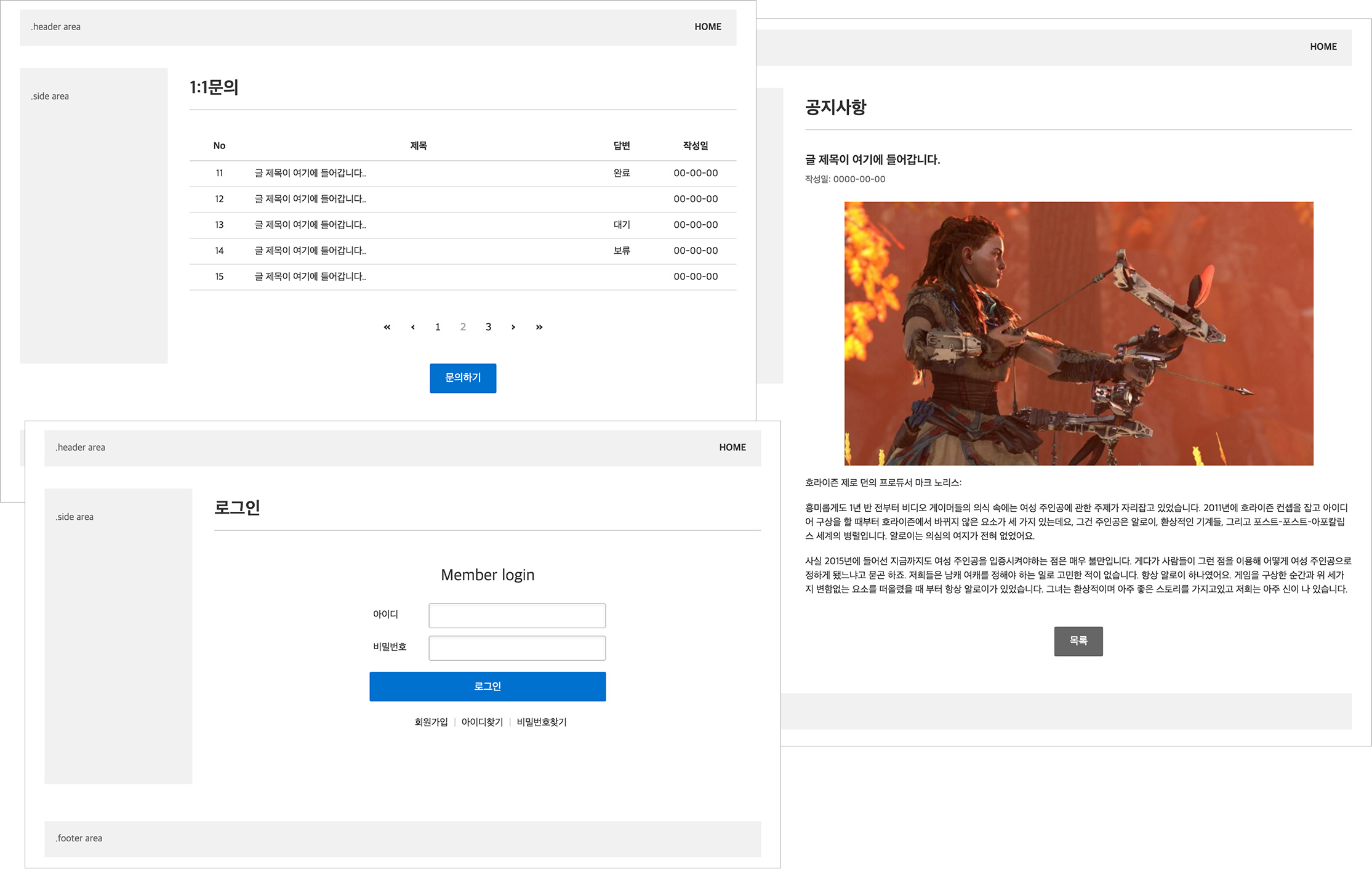This screenshot has height=869, width=1372.
Task: Open inquiry row number 13 with 대기 status
Action: click(310, 225)
